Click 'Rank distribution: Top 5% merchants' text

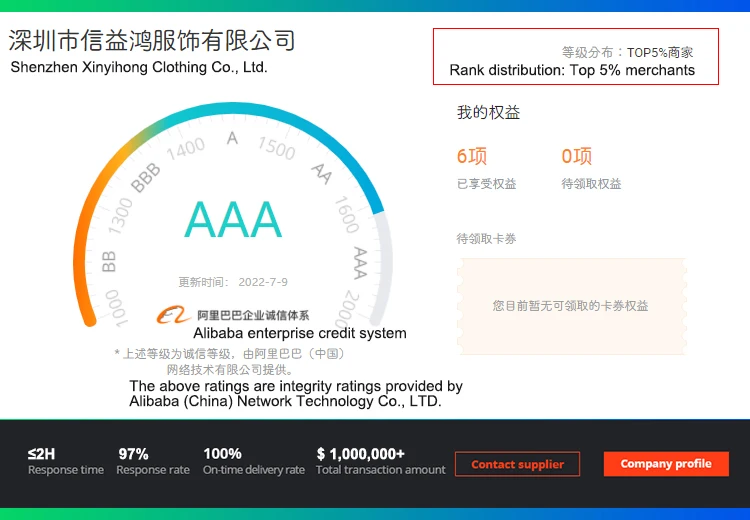click(572, 70)
